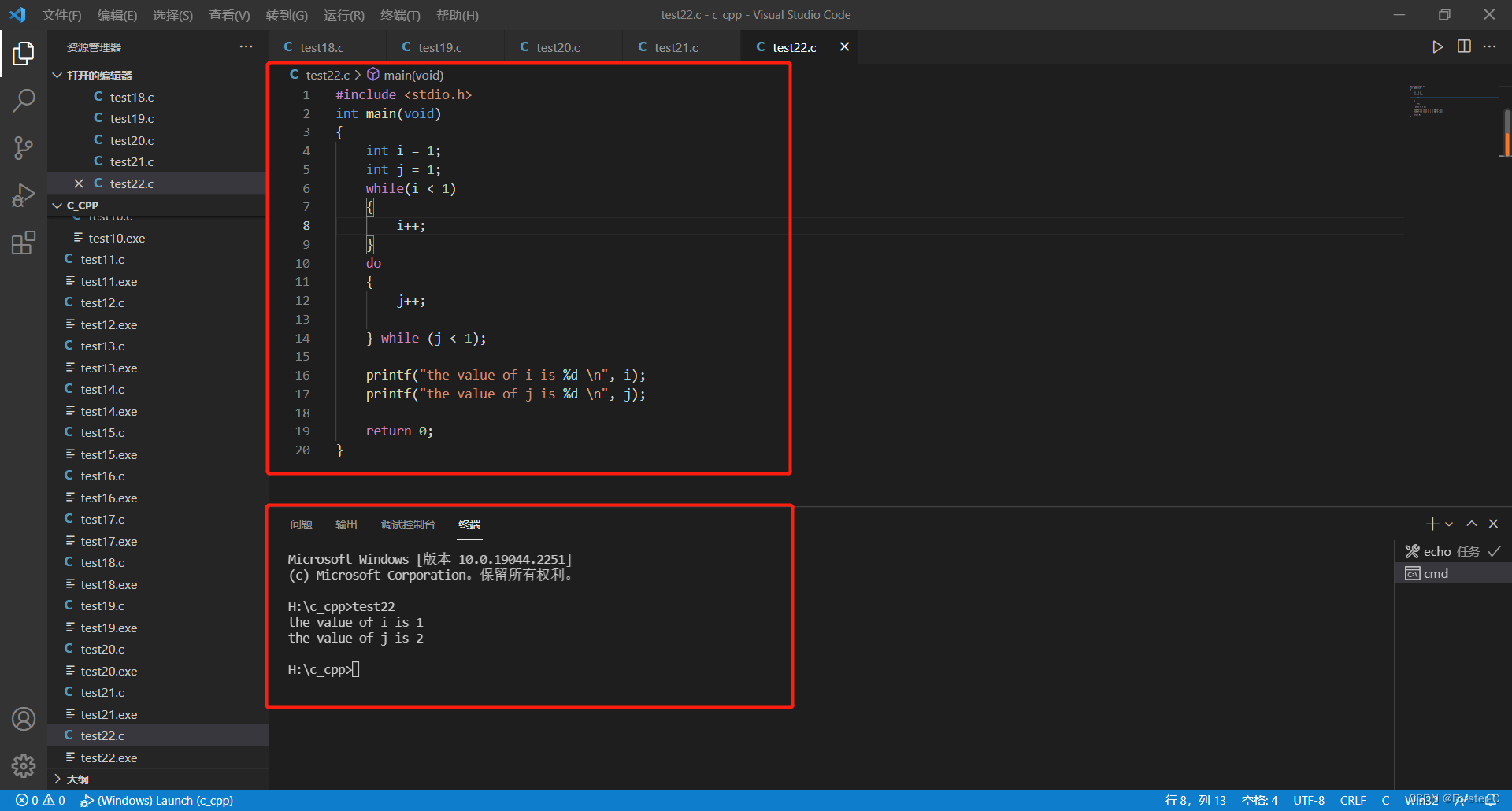Click the VS Code logo icon
The image size is (1512, 811).
(x=17, y=15)
